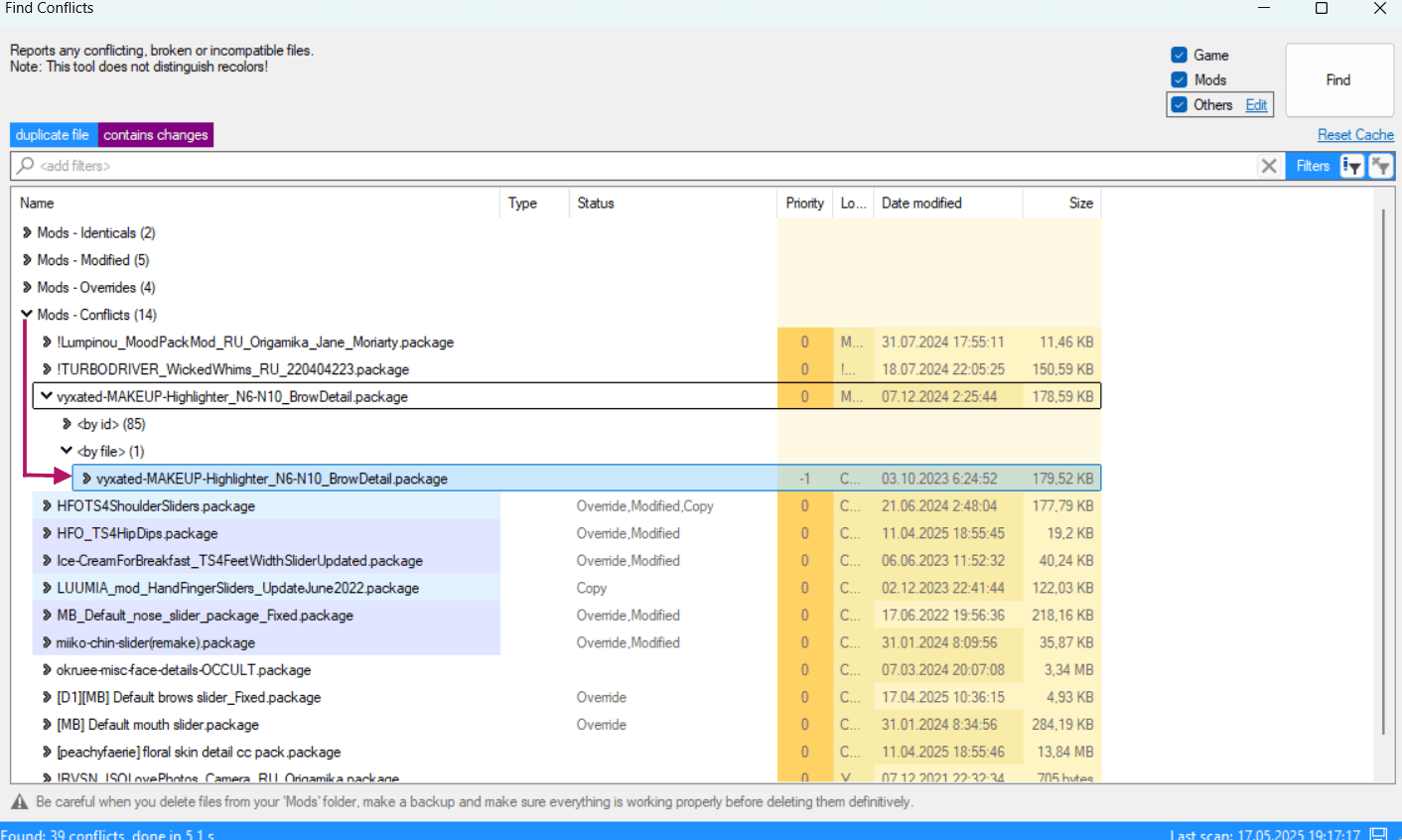Select the highlighted child vyxated-MAKEUP-Highlighter row

click(x=586, y=478)
